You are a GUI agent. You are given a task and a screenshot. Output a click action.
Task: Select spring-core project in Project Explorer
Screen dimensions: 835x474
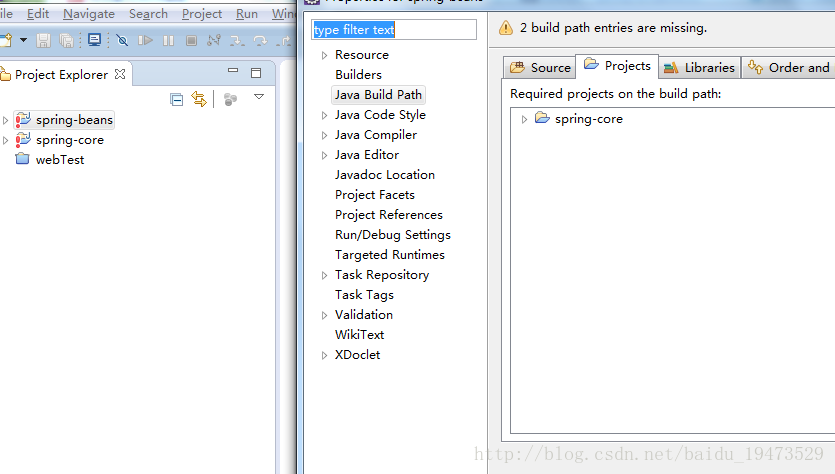point(70,140)
